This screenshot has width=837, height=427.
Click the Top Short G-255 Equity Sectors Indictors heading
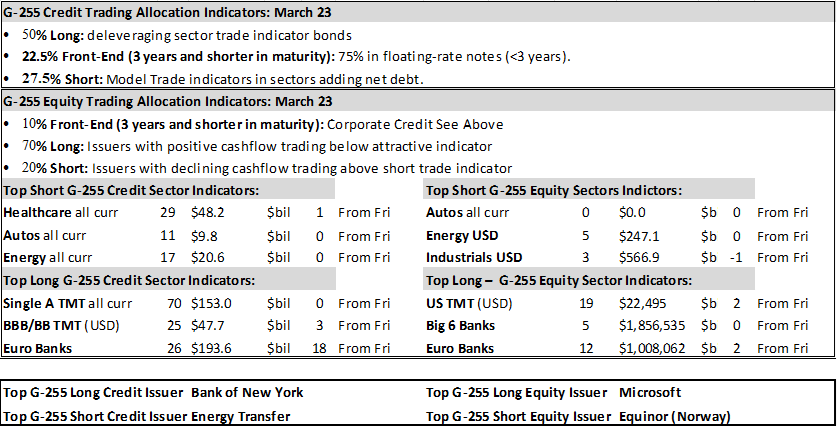point(554,191)
